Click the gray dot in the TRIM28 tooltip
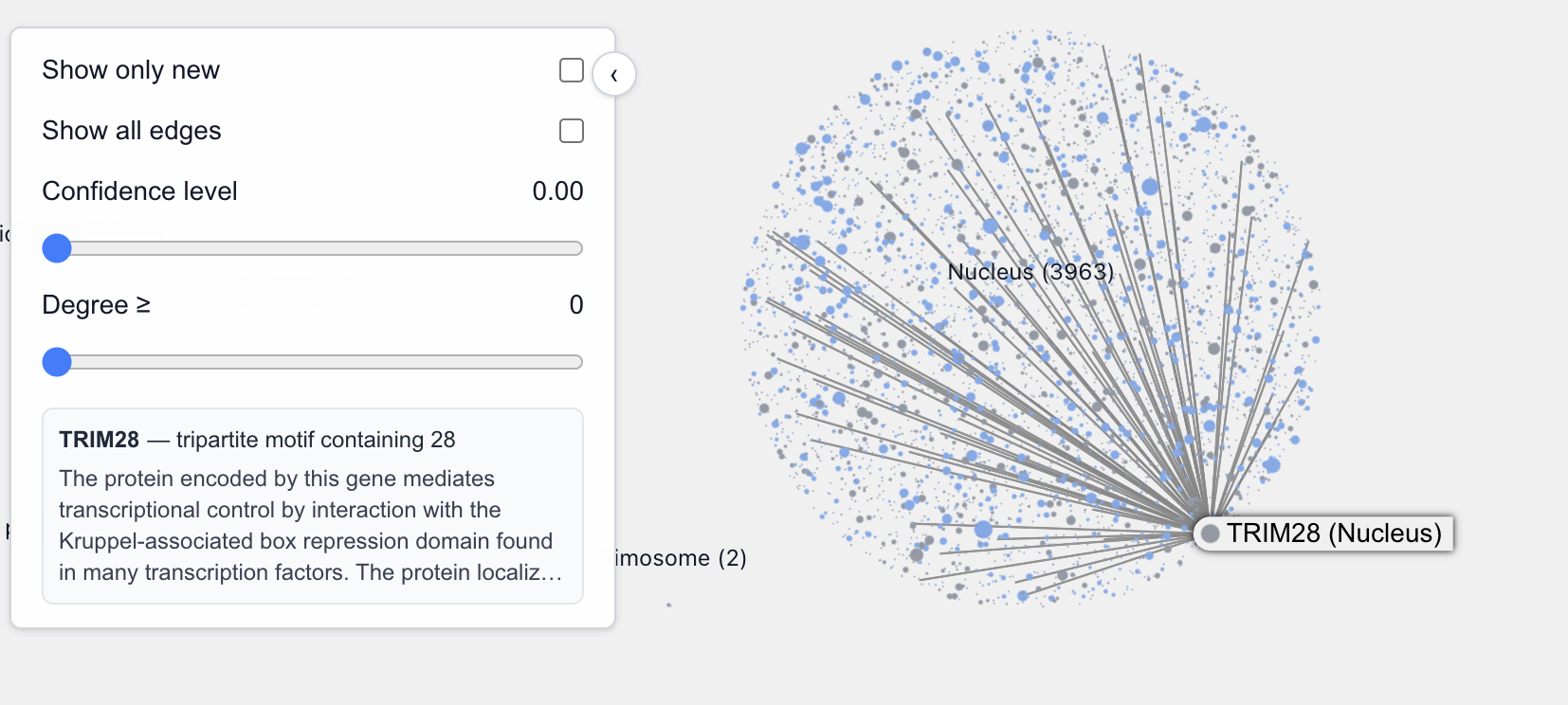 (x=1211, y=533)
